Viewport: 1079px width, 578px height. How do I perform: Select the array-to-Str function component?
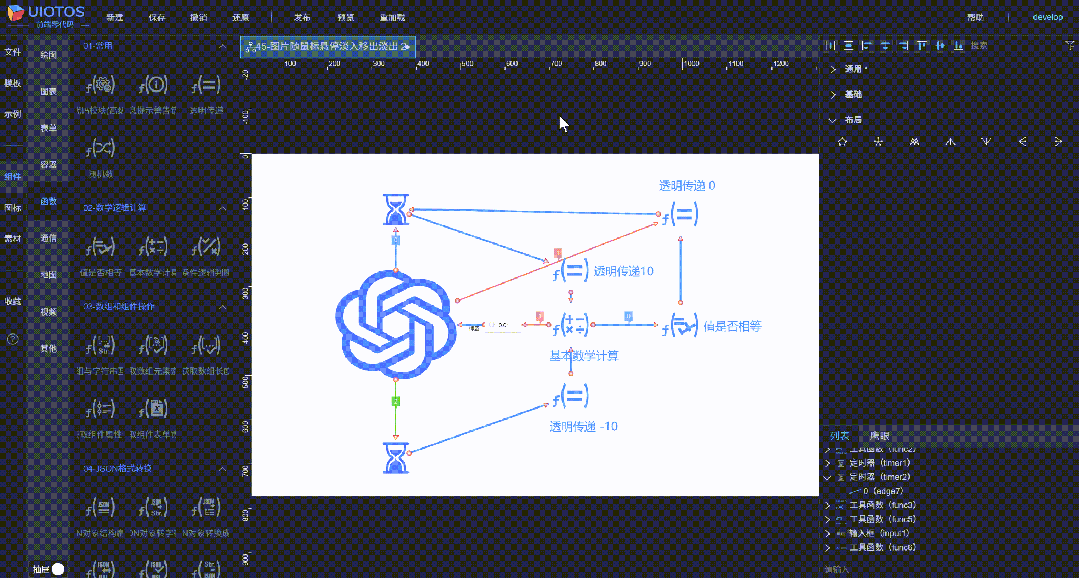click(x=100, y=345)
